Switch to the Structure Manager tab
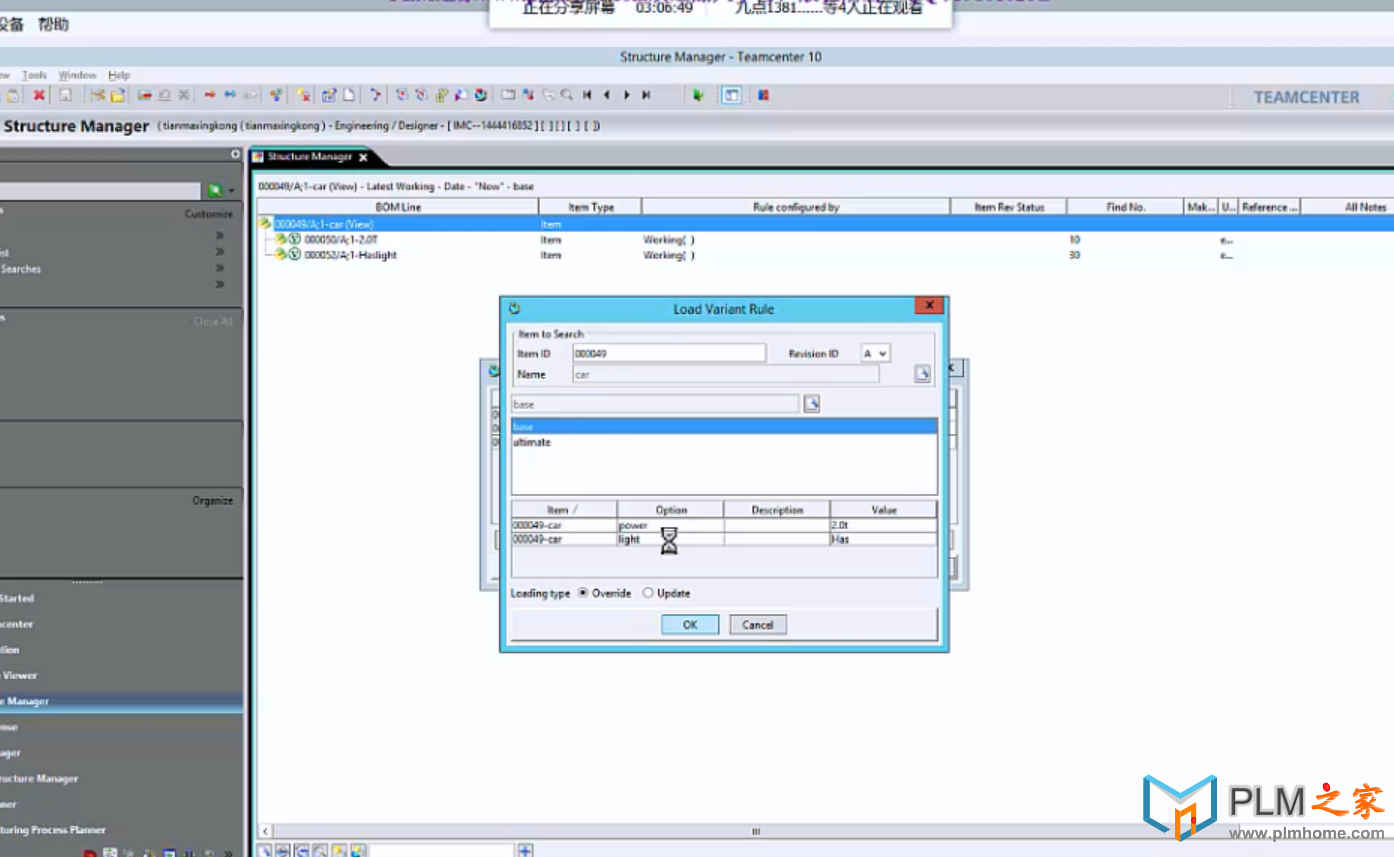Screen dimensions: 1394x857 click(309, 157)
